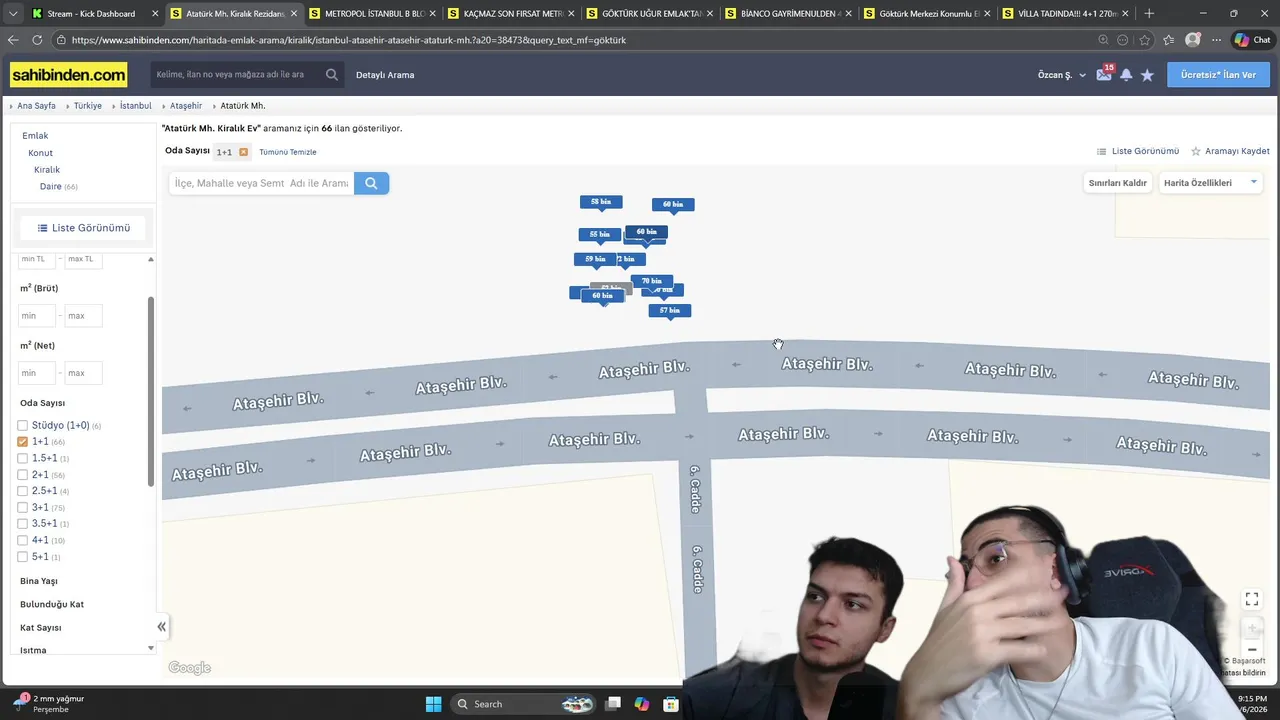Click the 58 bin map price marker

click(x=601, y=202)
